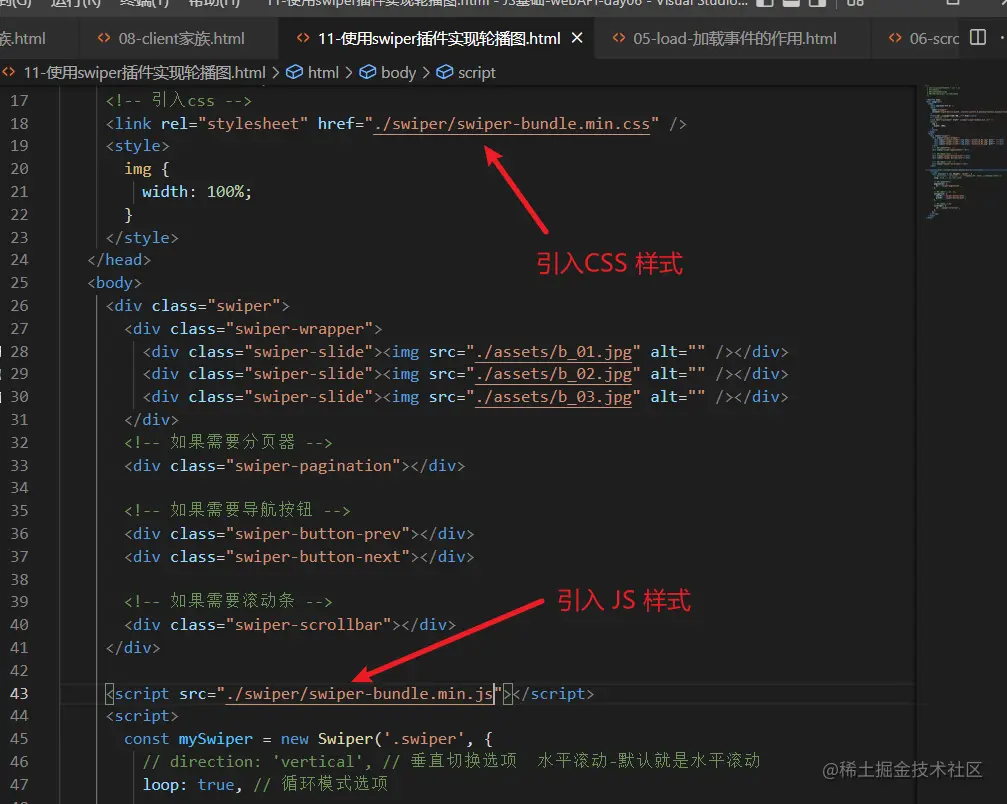Click the closing </head> tag

[x=119, y=260]
